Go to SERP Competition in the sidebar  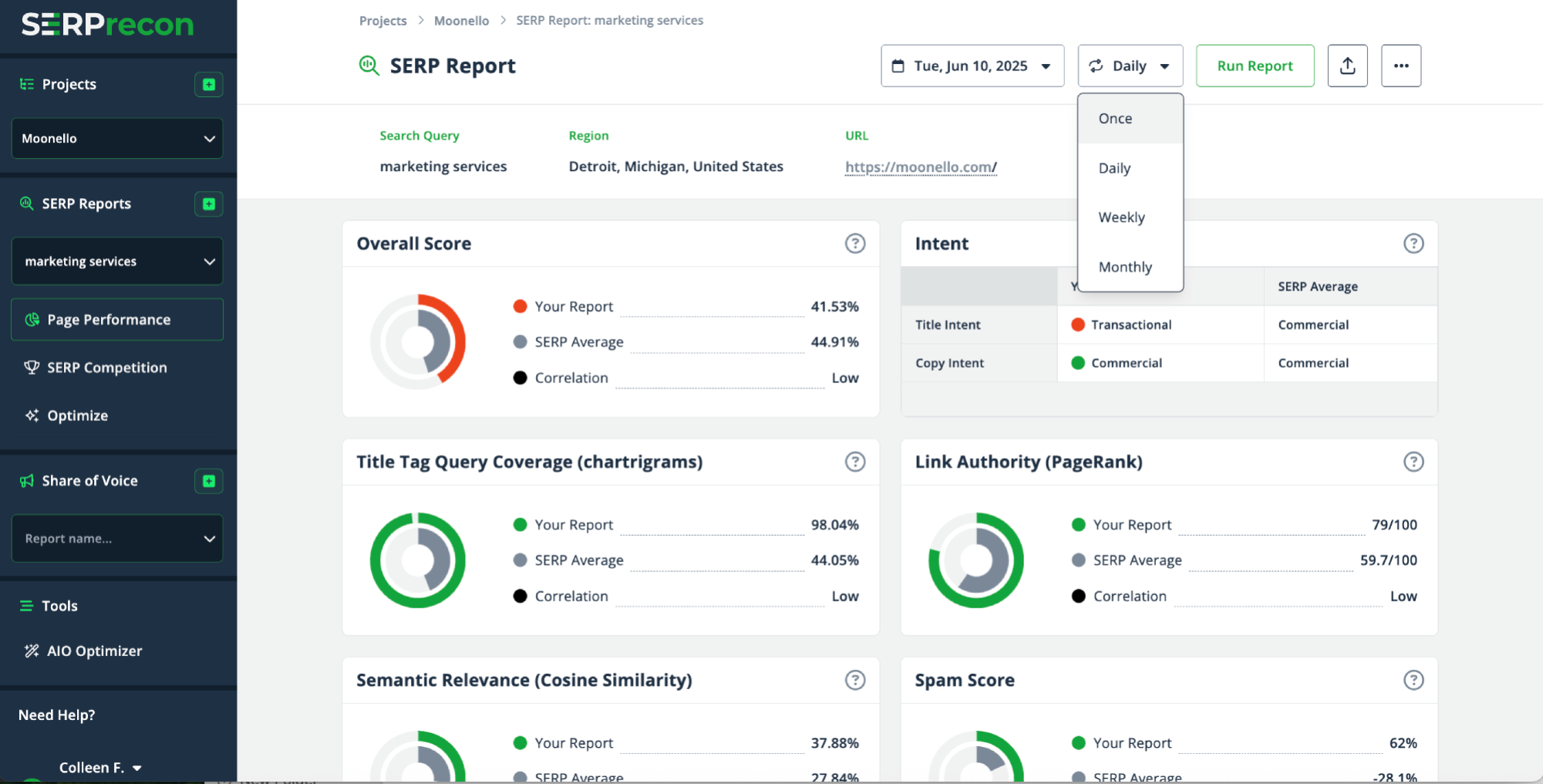coord(106,368)
